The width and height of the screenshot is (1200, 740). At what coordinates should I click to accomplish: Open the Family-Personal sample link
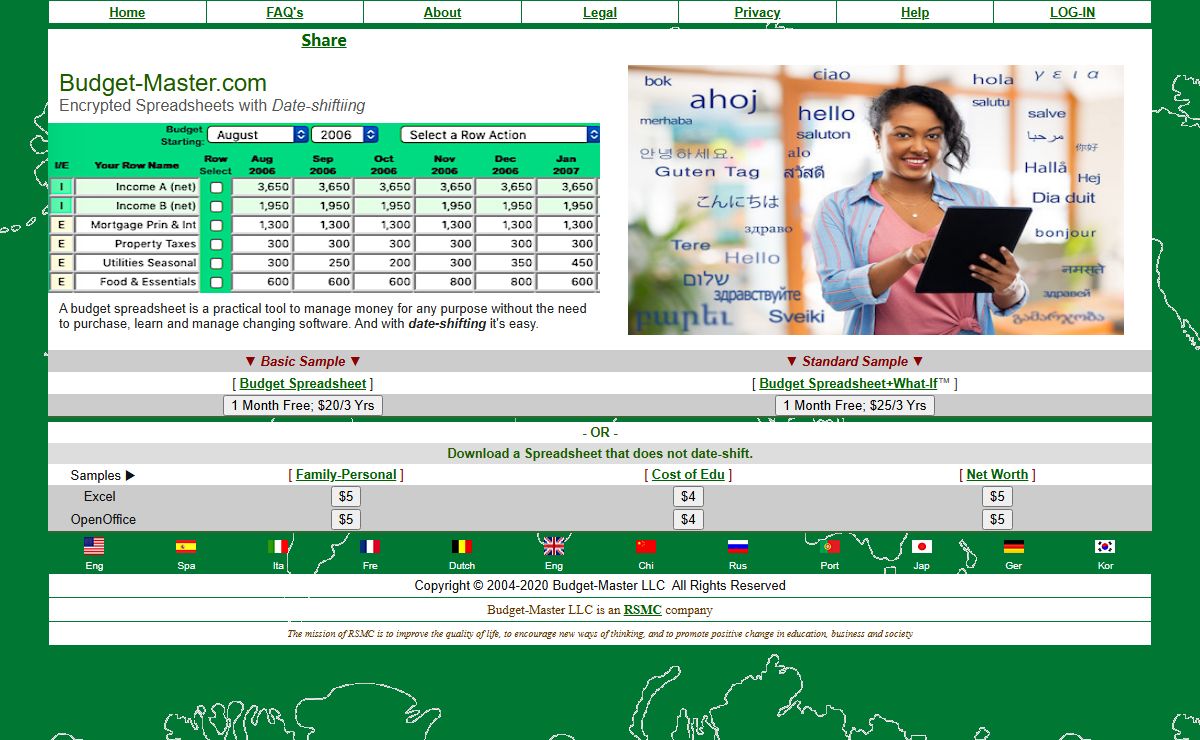tap(346, 474)
